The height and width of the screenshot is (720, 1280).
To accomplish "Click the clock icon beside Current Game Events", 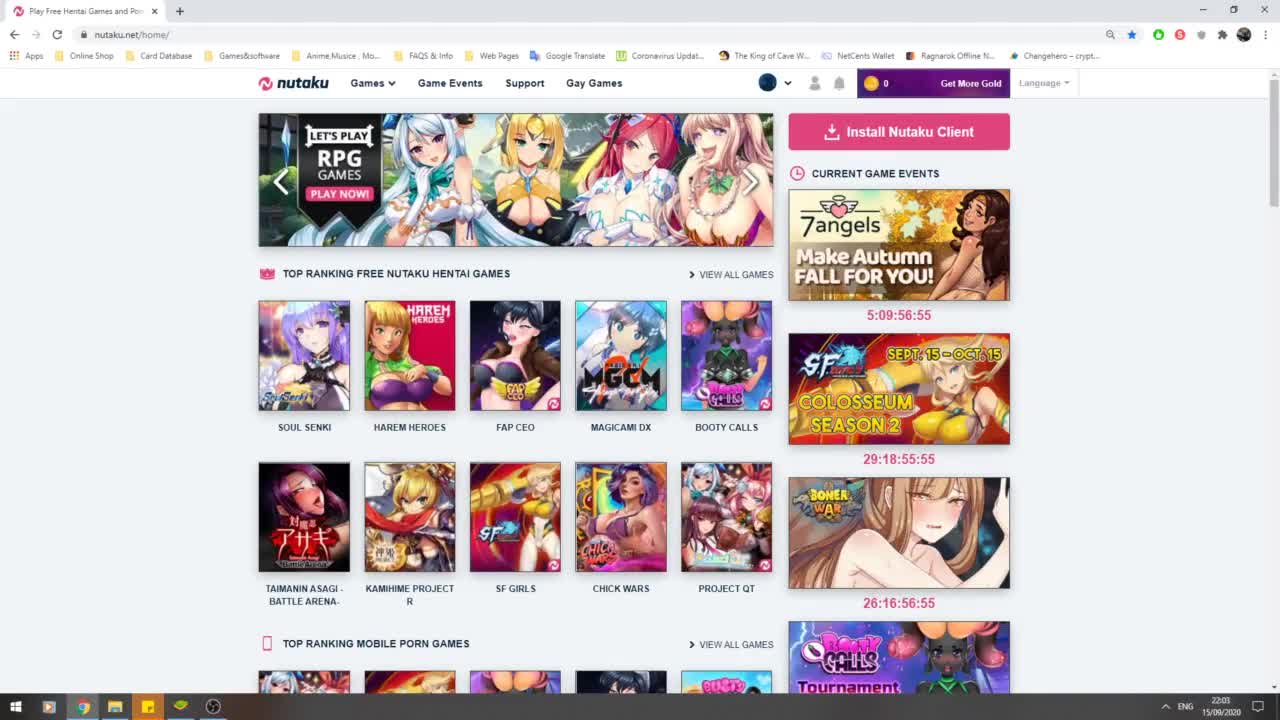I will point(797,173).
